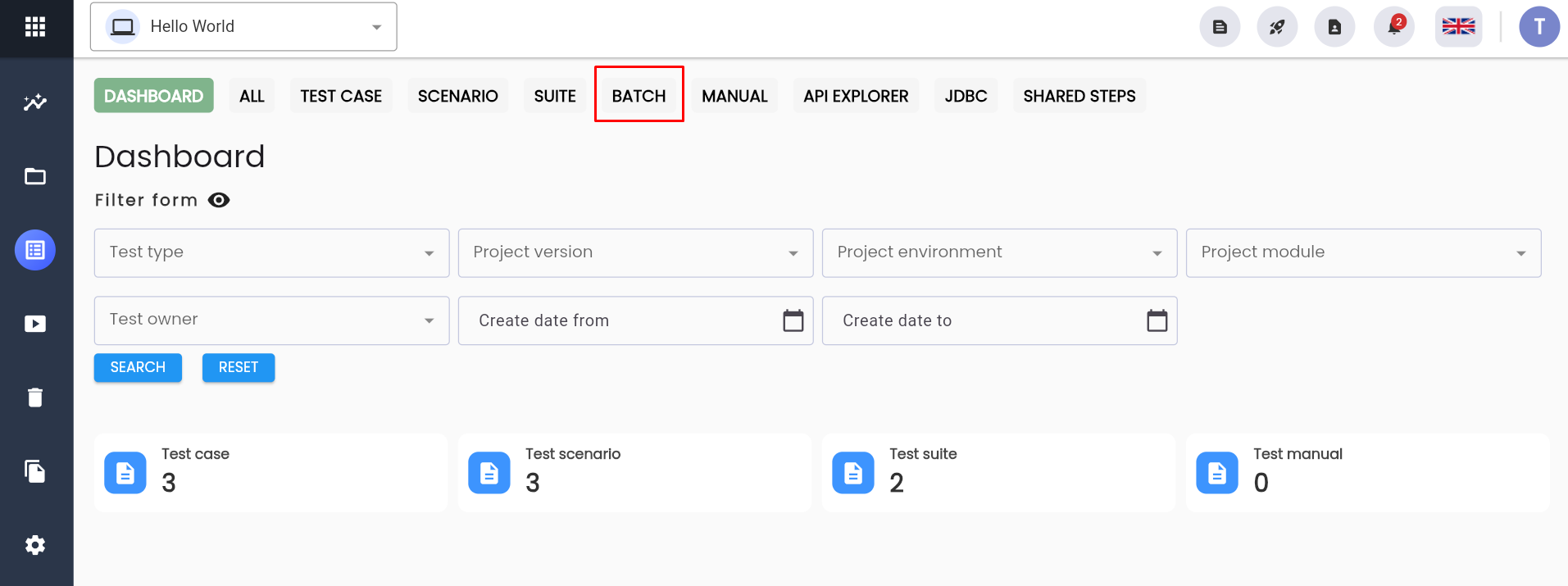Open notifications bell with badge
The height and width of the screenshot is (586, 1568).
(x=1394, y=27)
